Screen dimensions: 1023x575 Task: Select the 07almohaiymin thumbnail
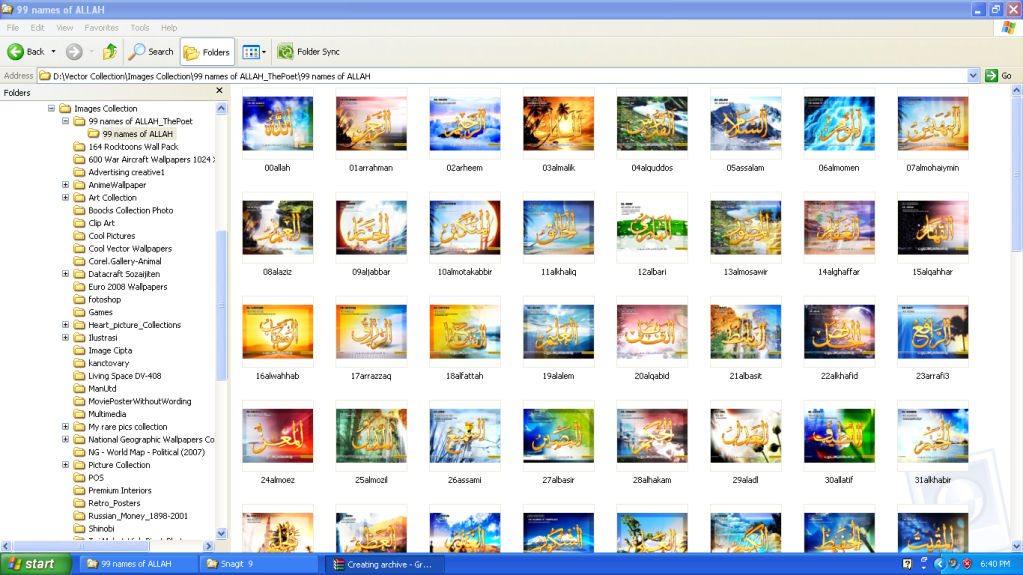coord(932,123)
